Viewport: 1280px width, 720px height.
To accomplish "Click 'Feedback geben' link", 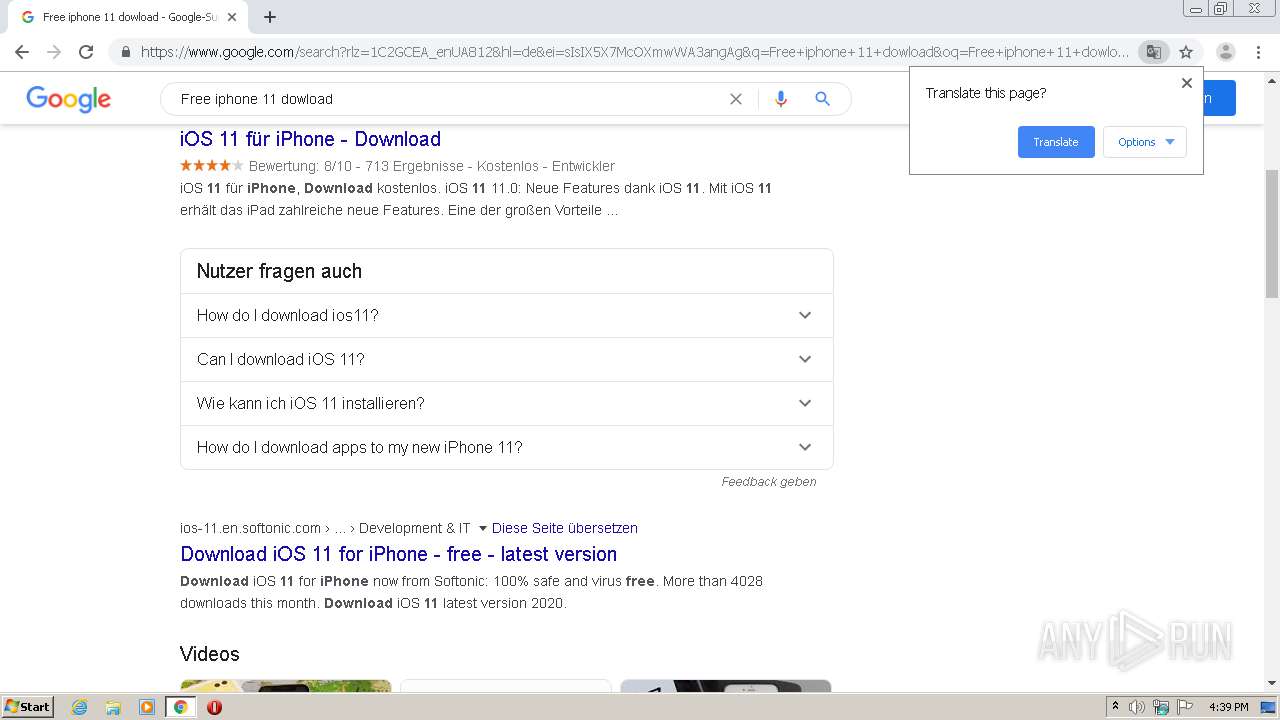I will pyautogui.click(x=769, y=482).
